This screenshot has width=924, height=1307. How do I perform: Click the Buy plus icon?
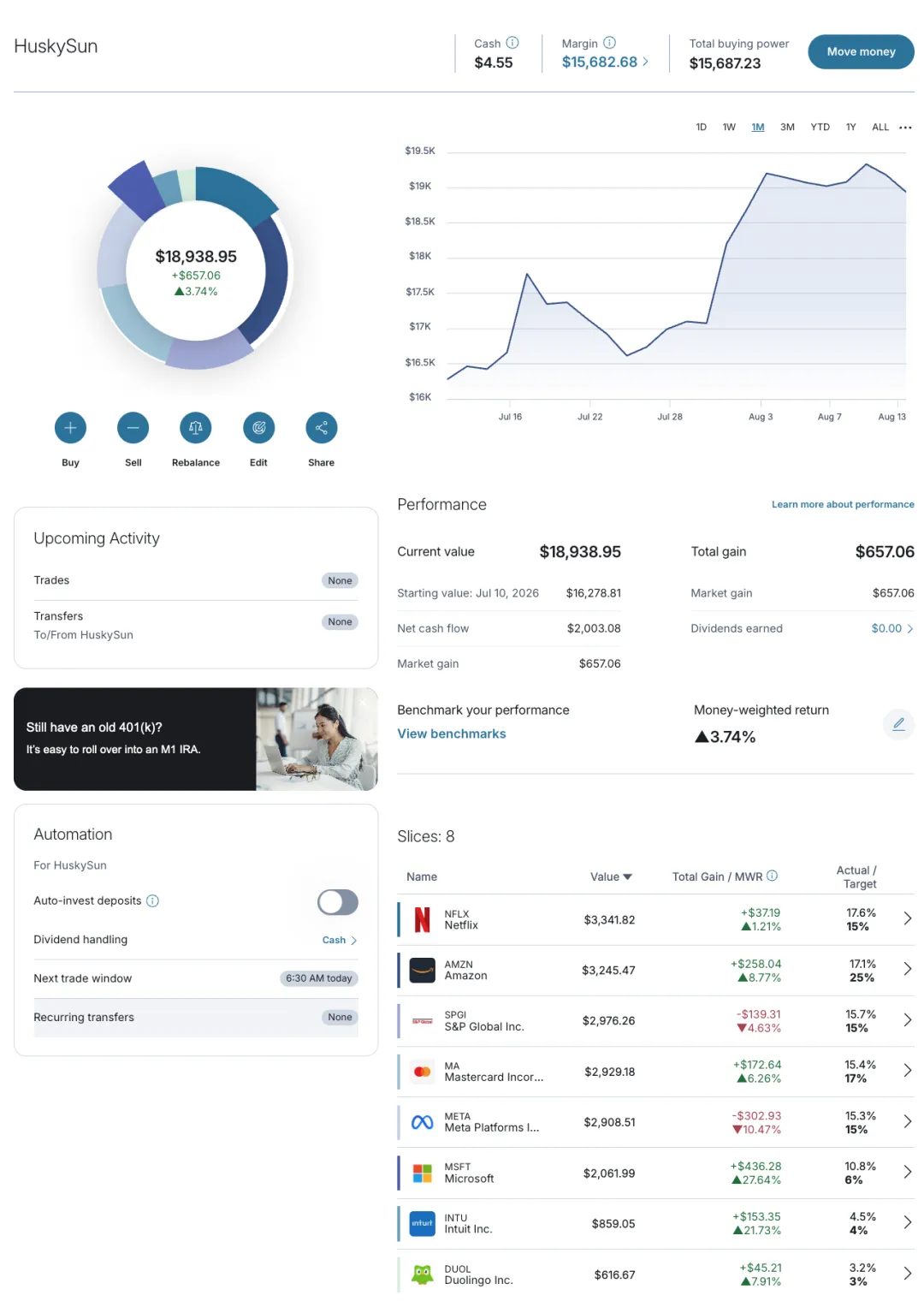pos(70,428)
